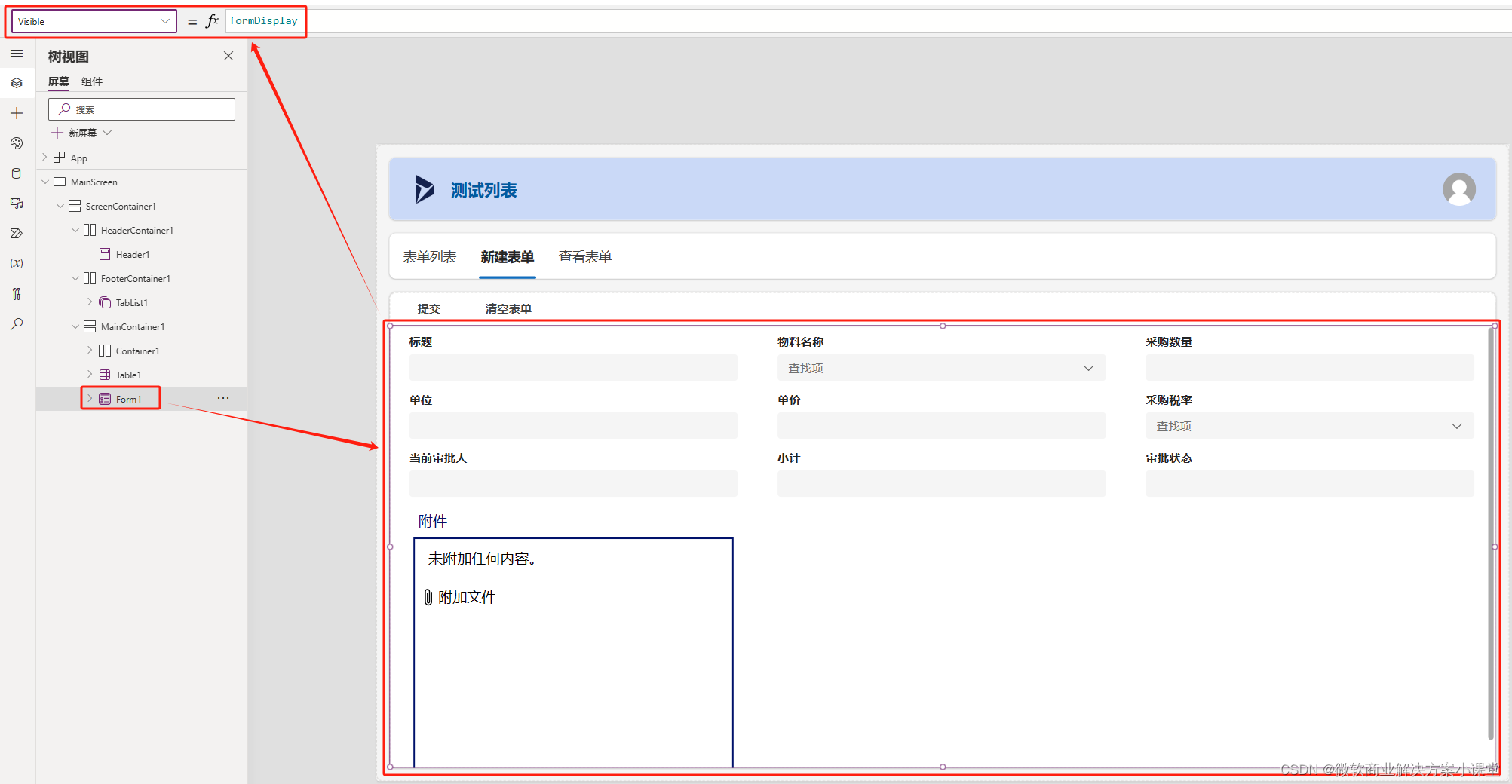1512x784 pixels.
Task: Select the Tree view icon
Action: [17, 83]
